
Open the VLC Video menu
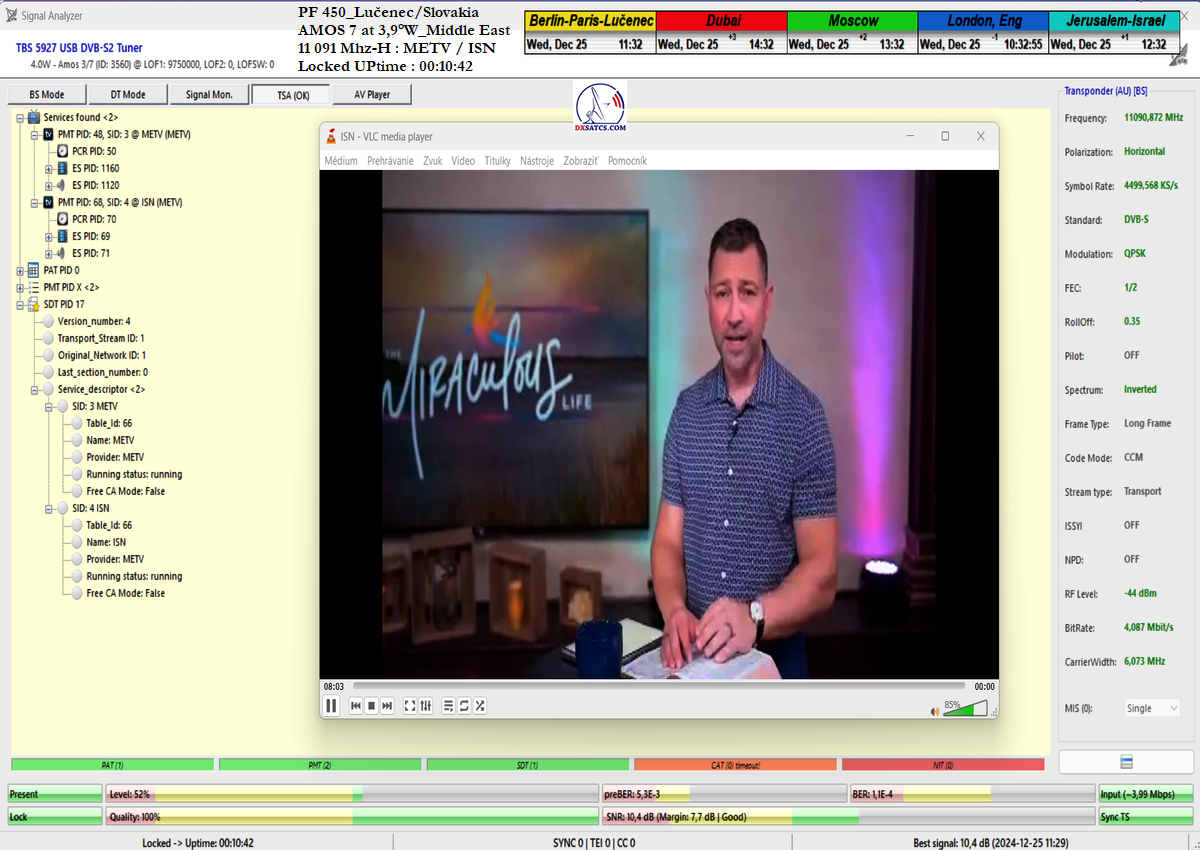(x=462, y=161)
